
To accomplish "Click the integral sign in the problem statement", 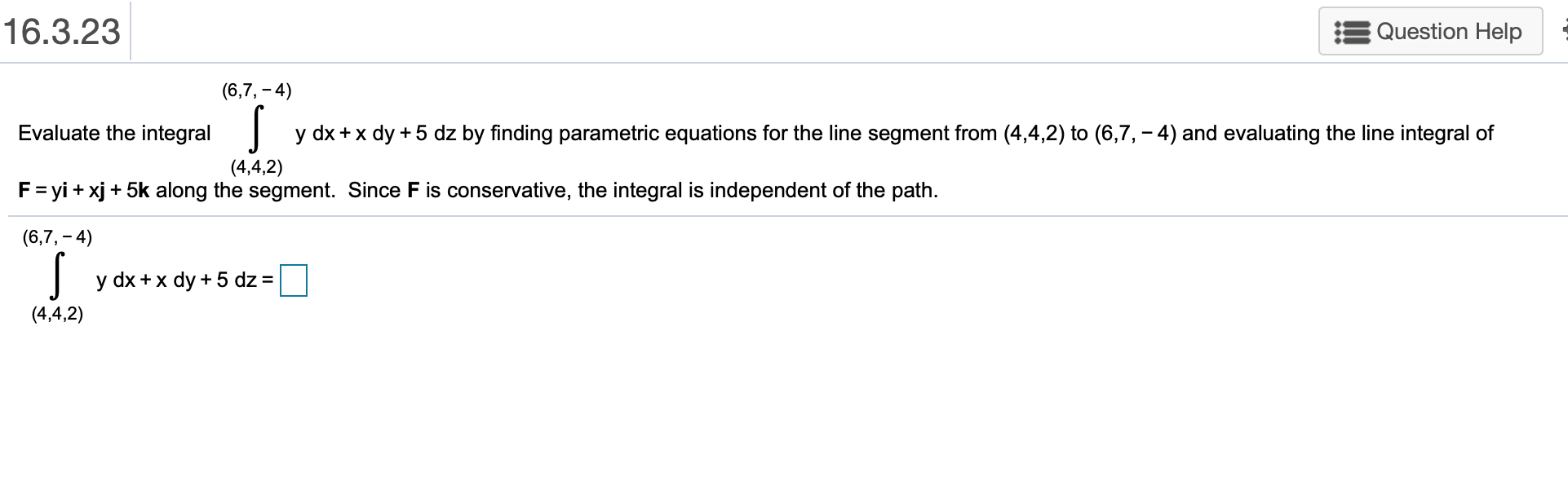I will point(256,128).
